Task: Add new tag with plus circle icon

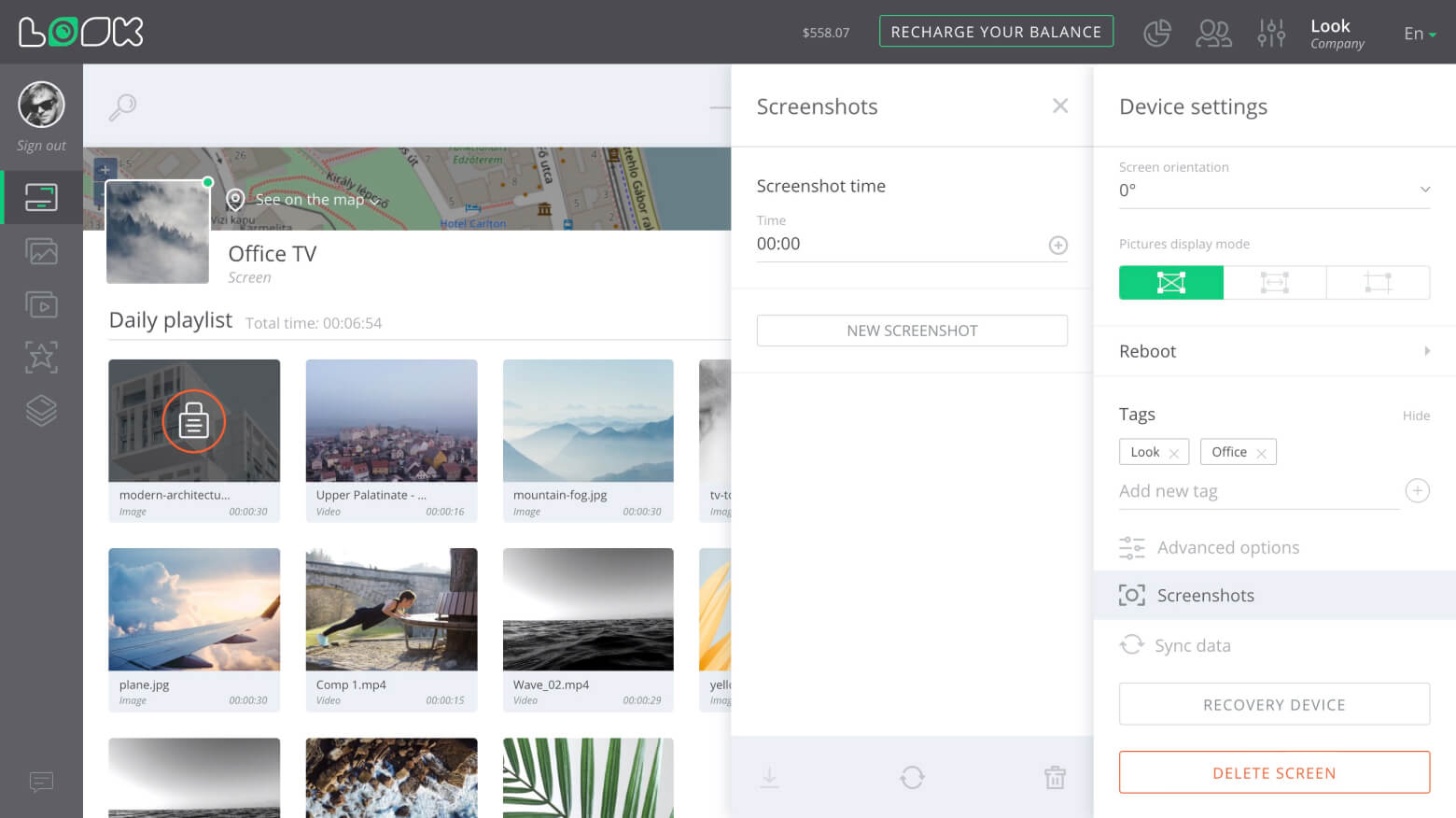Action: pyautogui.click(x=1417, y=490)
